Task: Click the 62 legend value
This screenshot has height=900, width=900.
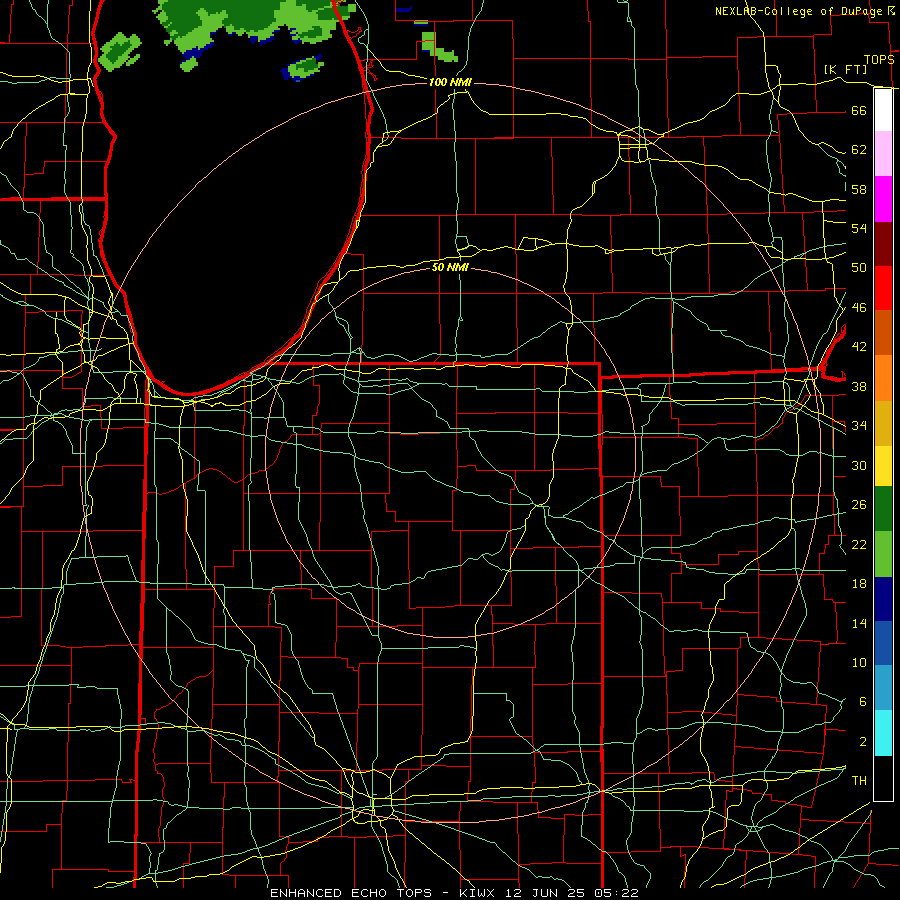Action: (859, 150)
